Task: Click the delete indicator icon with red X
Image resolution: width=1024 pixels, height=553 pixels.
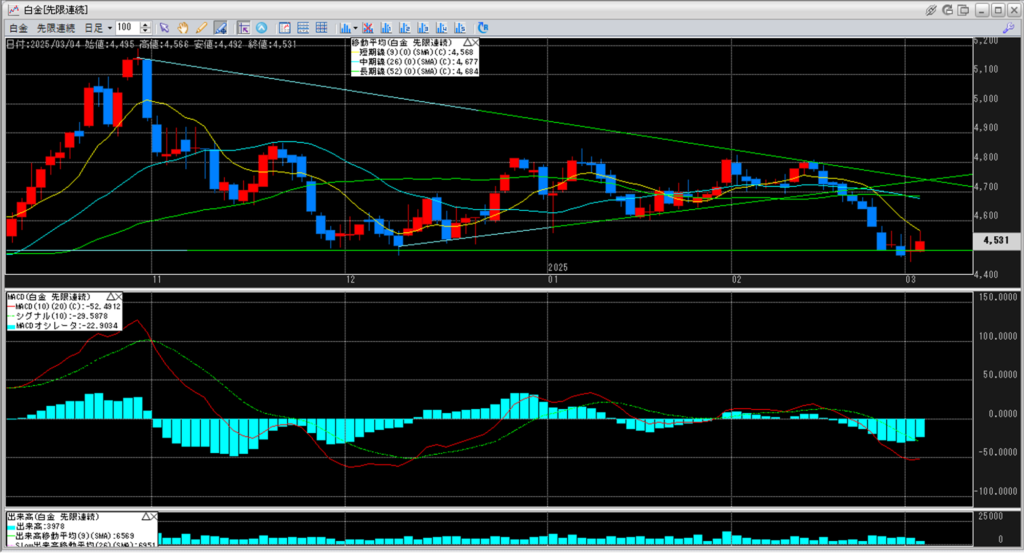Action: click(x=368, y=27)
